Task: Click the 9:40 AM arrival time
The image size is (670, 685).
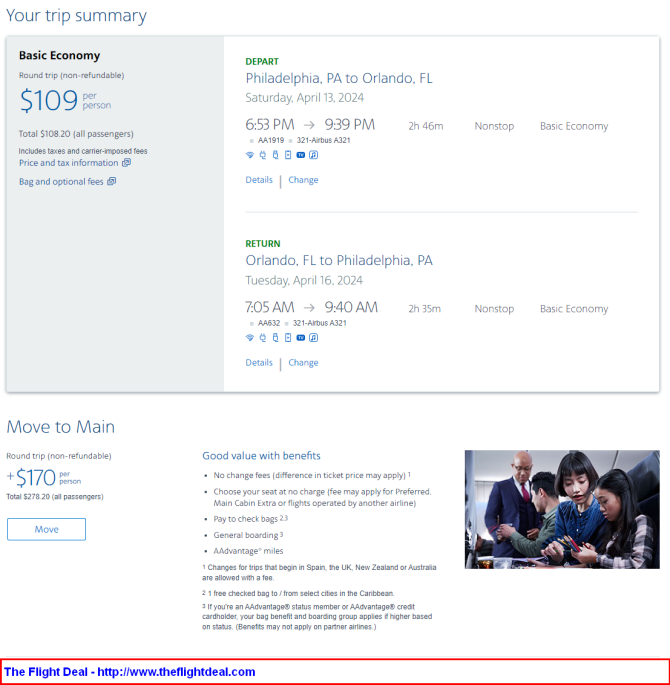Action: coord(351,307)
